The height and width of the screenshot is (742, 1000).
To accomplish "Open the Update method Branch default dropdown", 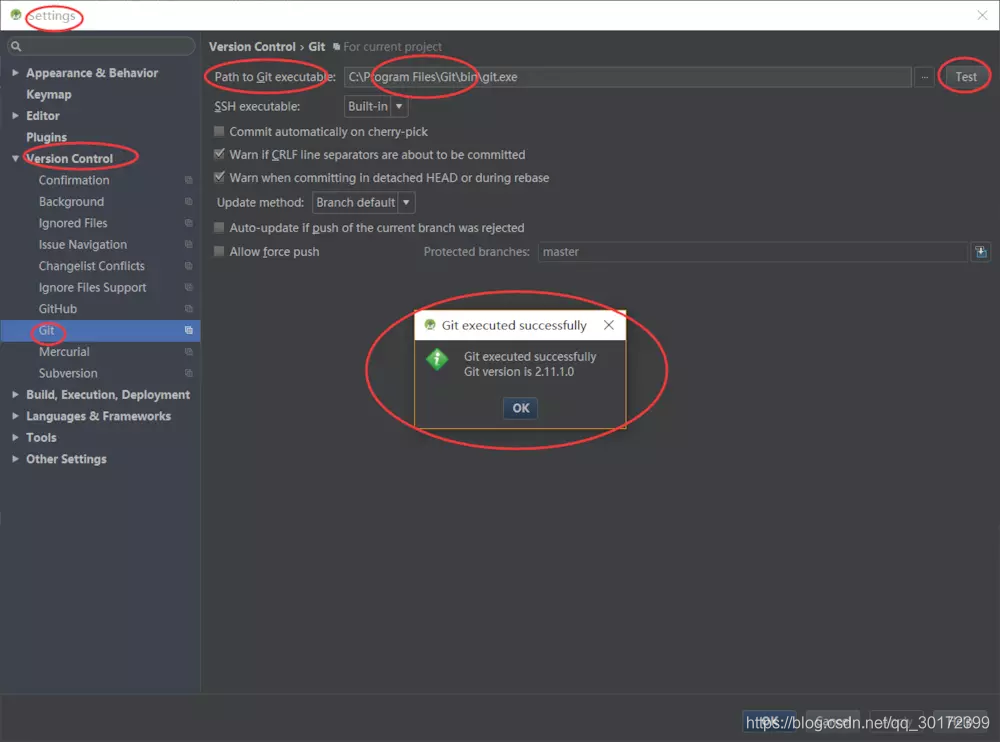I will tap(364, 202).
